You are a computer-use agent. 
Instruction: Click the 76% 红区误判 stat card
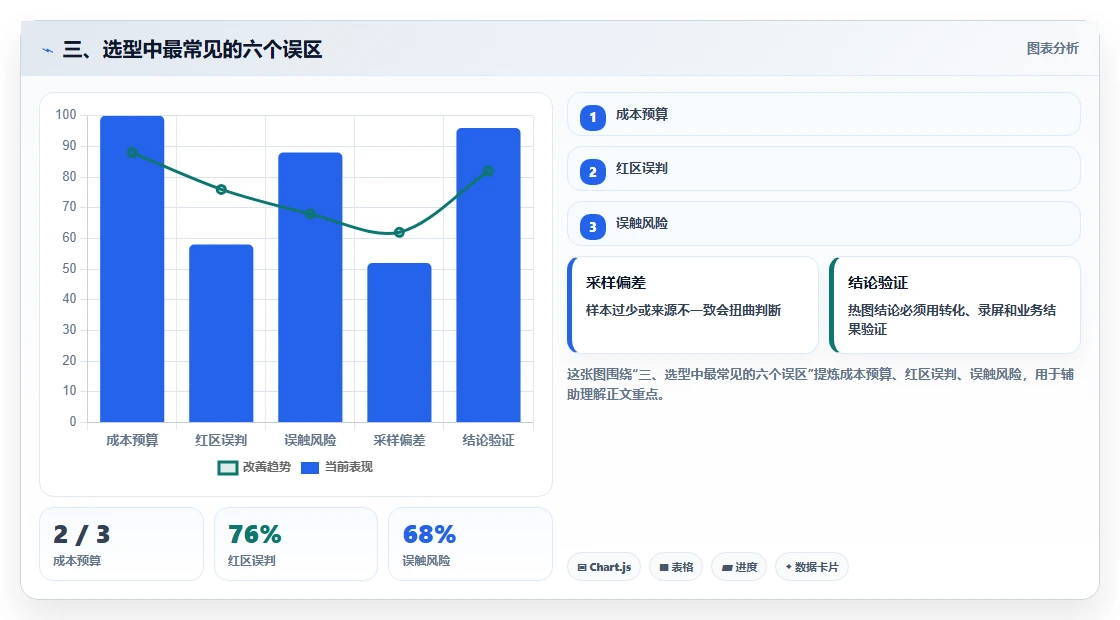coord(296,544)
